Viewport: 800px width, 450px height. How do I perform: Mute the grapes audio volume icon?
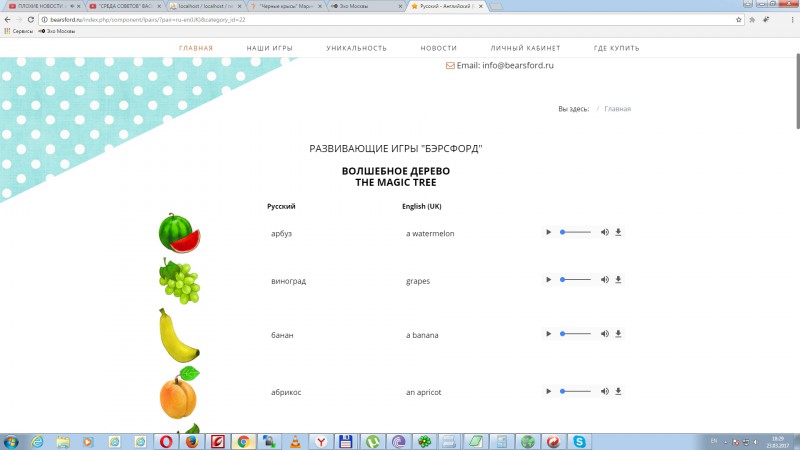click(605, 280)
